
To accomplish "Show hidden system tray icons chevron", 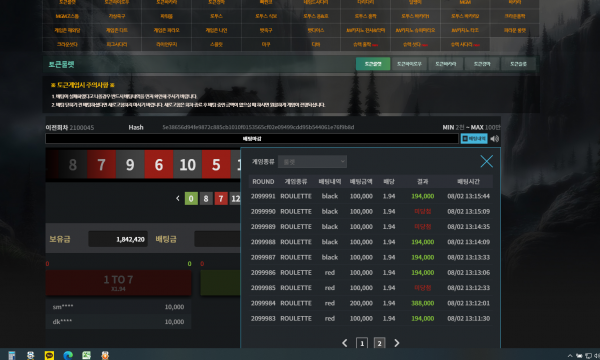I will [x=570, y=355].
